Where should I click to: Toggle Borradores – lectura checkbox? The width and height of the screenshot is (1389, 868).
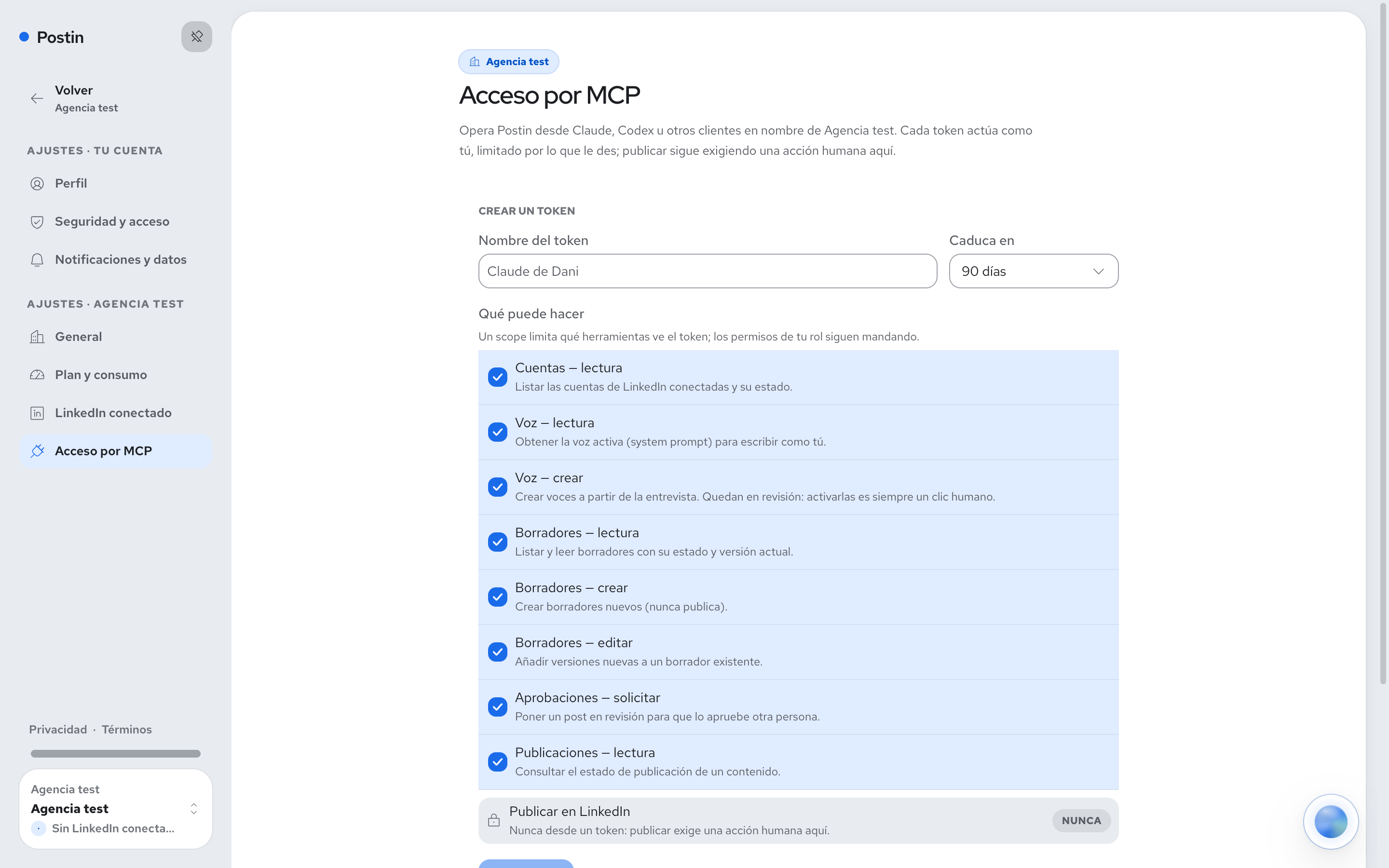pyautogui.click(x=498, y=542)
